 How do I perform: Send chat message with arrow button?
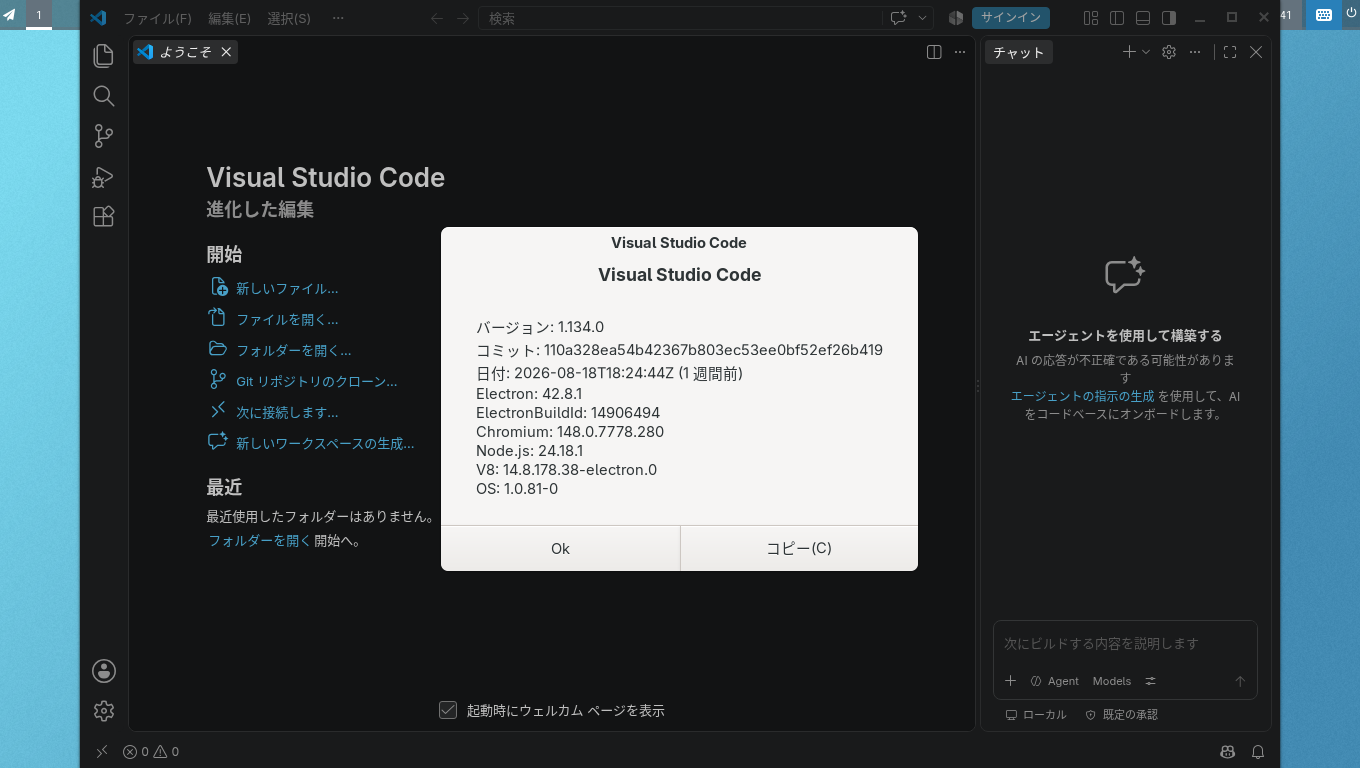click(x=1240, y=681)
